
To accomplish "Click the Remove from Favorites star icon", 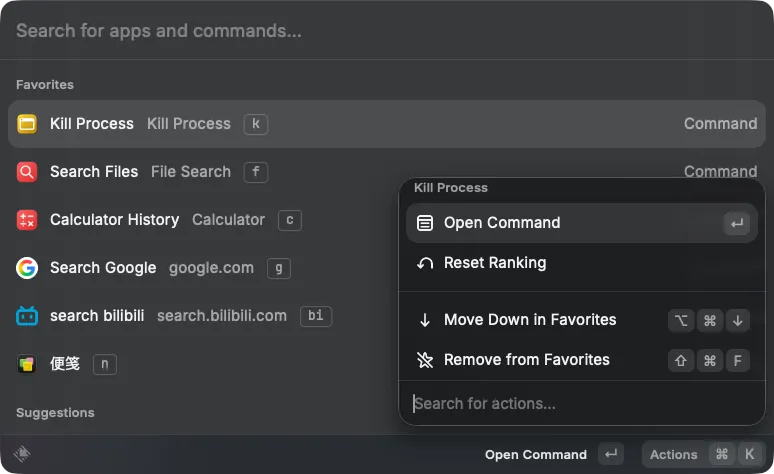I will 425,360.
